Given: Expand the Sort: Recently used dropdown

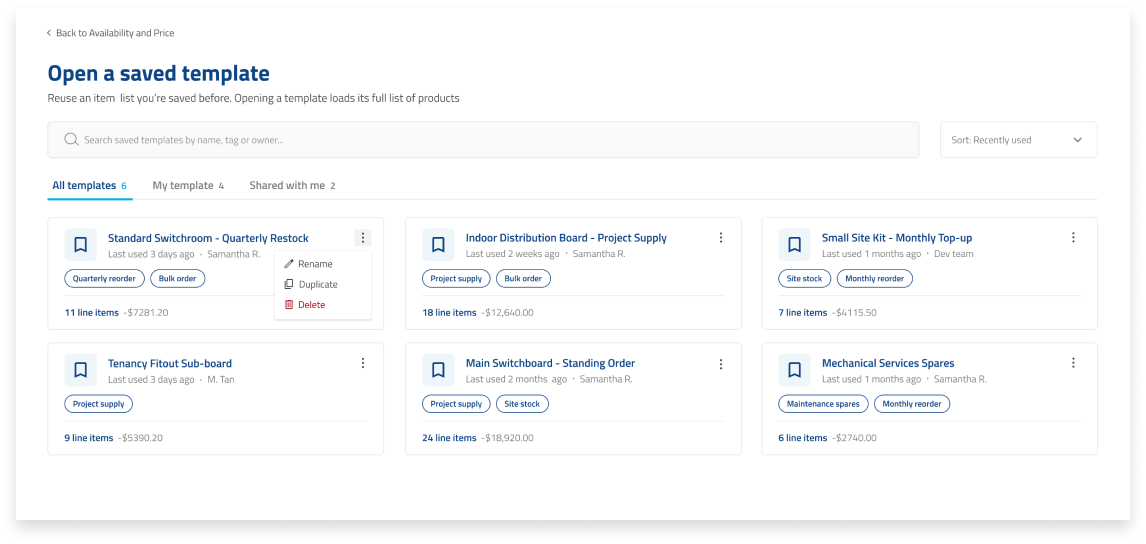Looking at the screenshot, I should point(1018,140).
